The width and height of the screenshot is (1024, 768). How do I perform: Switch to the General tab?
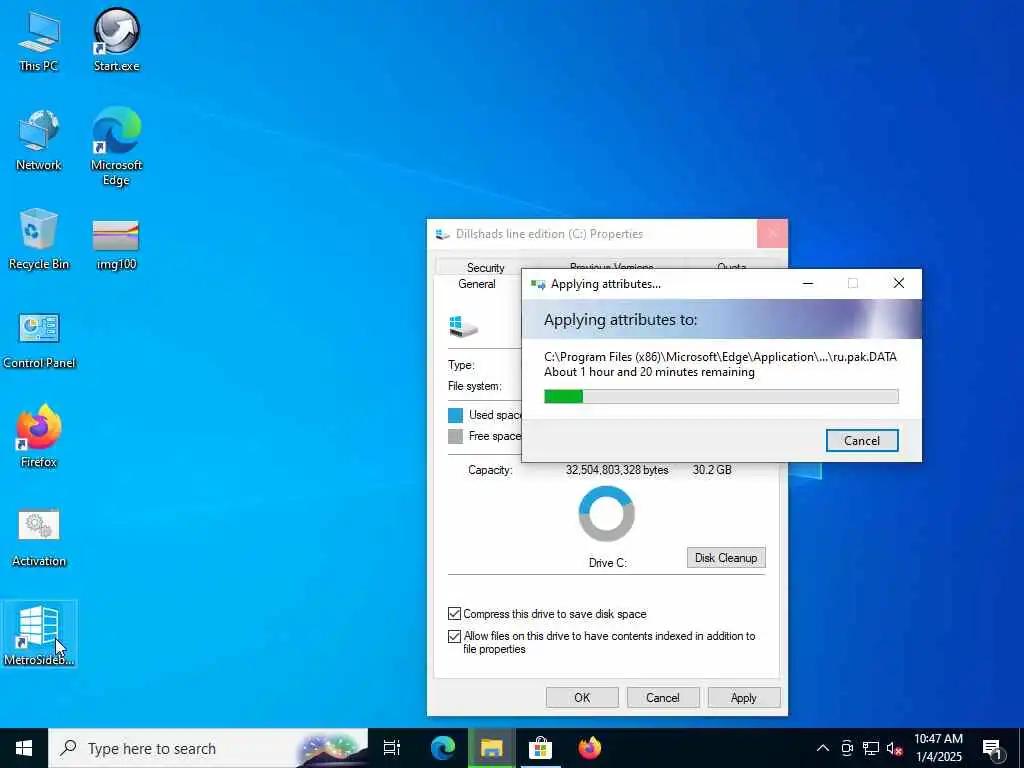(477, 284)
